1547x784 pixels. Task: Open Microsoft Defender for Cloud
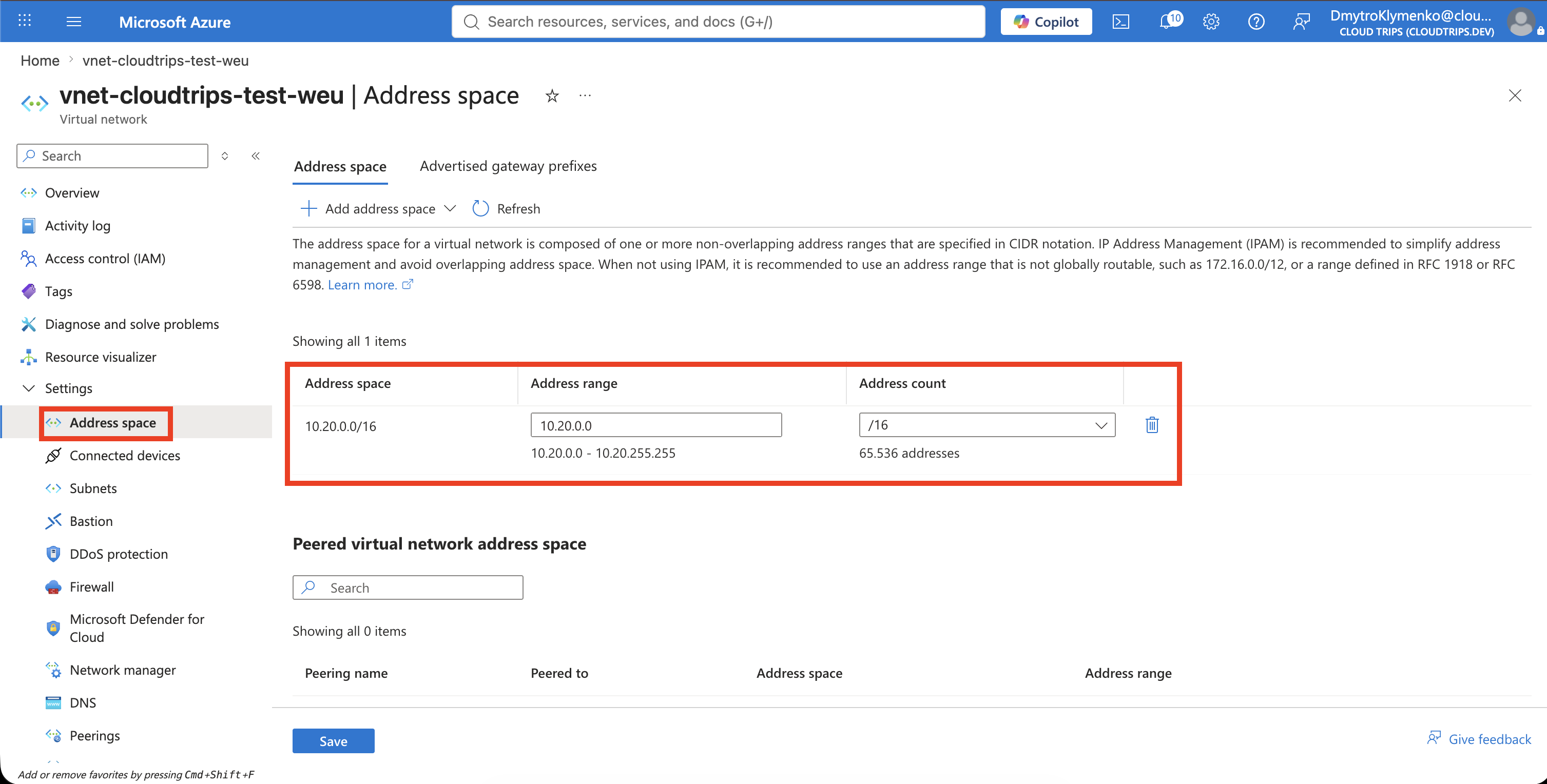(137, 628)
